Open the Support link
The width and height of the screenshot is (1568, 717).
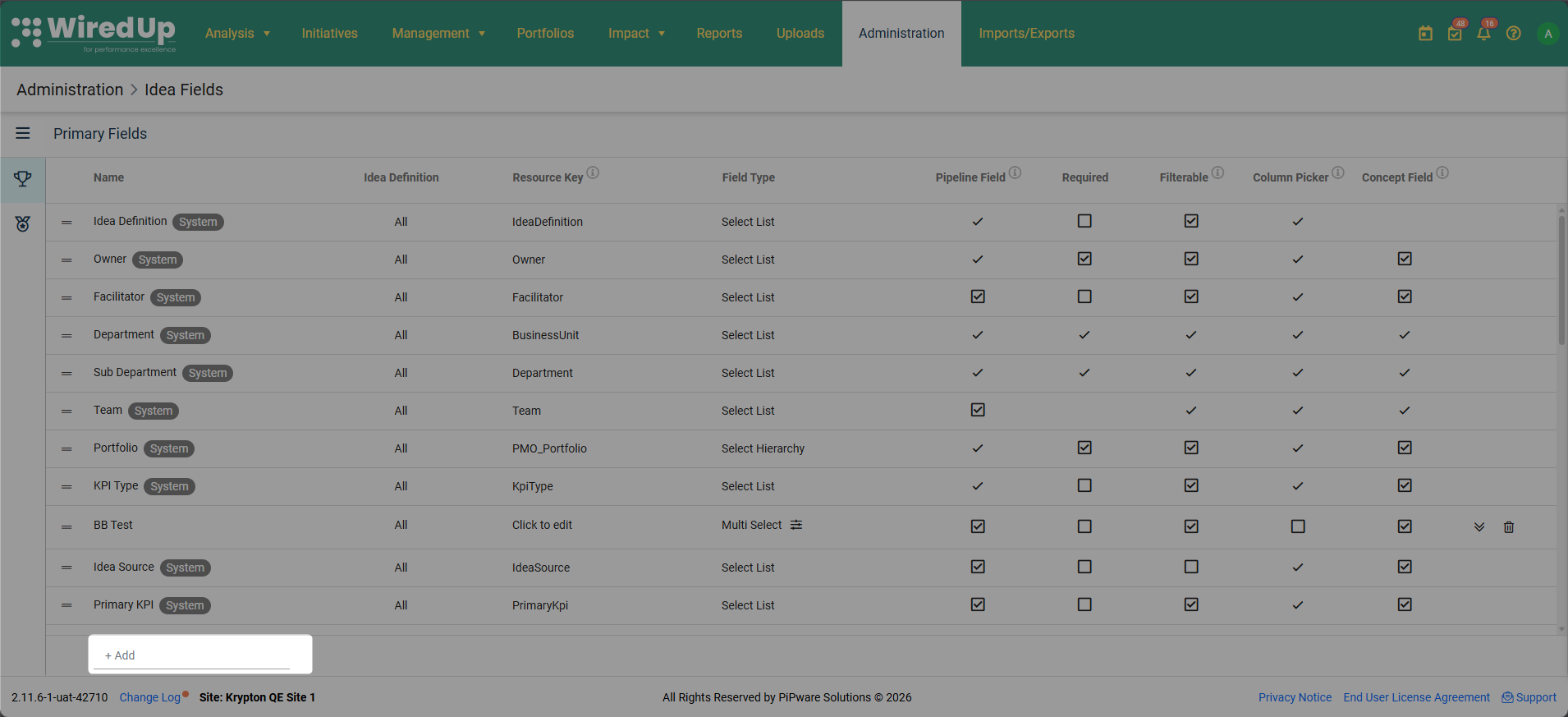1529,697
